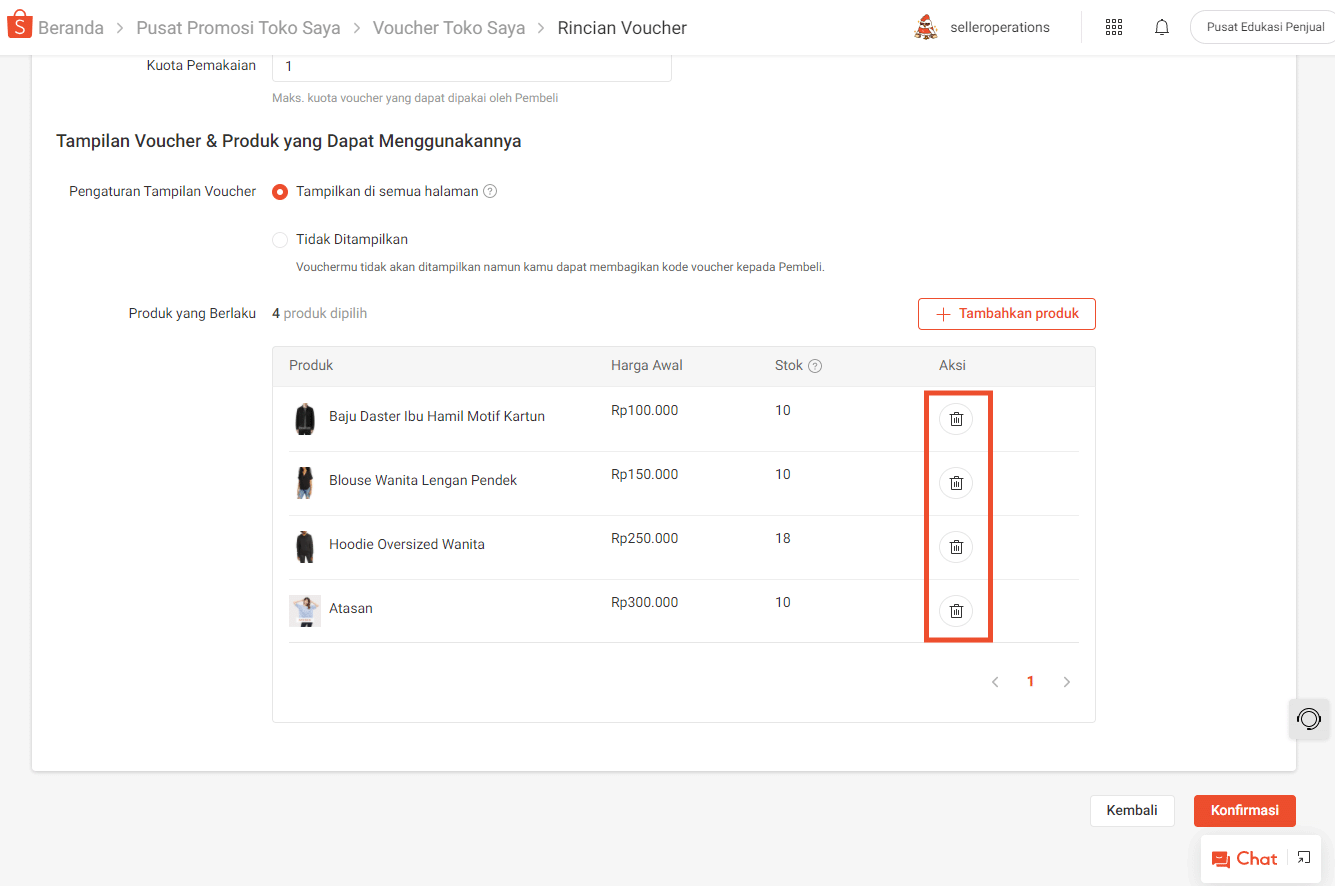1335x886 pixels.
Task: Go to previous page of product table
Action: [995, 682]
